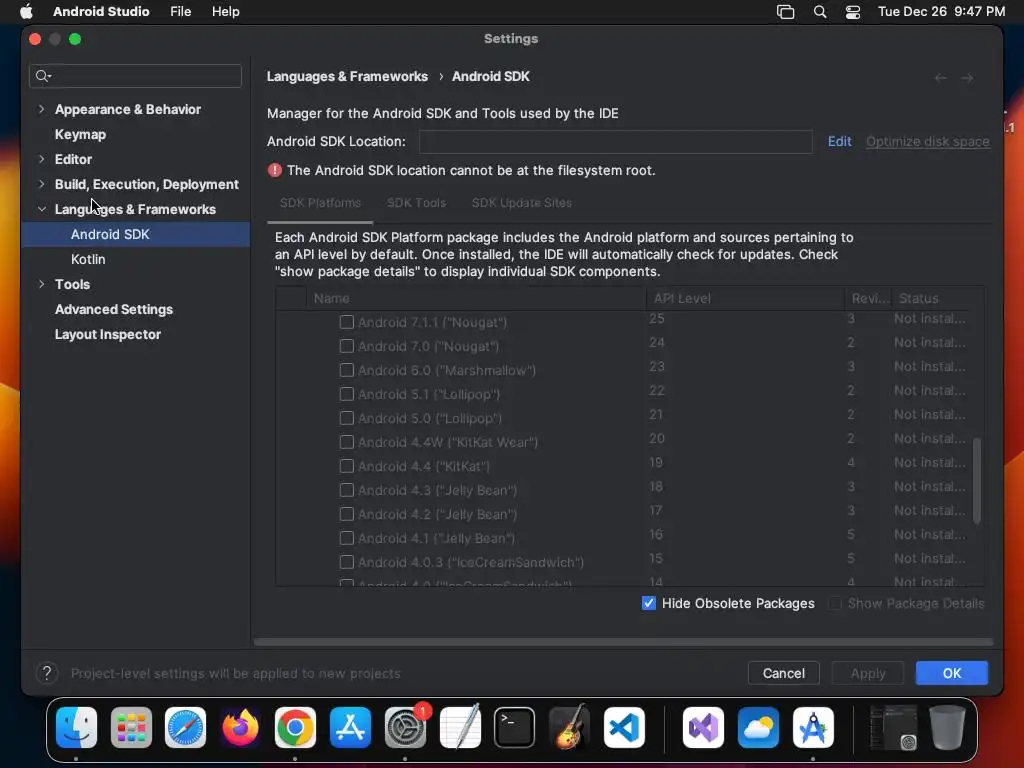Expand Appearance & Behavior section
This screenshot has height=768, width=1024.
click(42, 109)
